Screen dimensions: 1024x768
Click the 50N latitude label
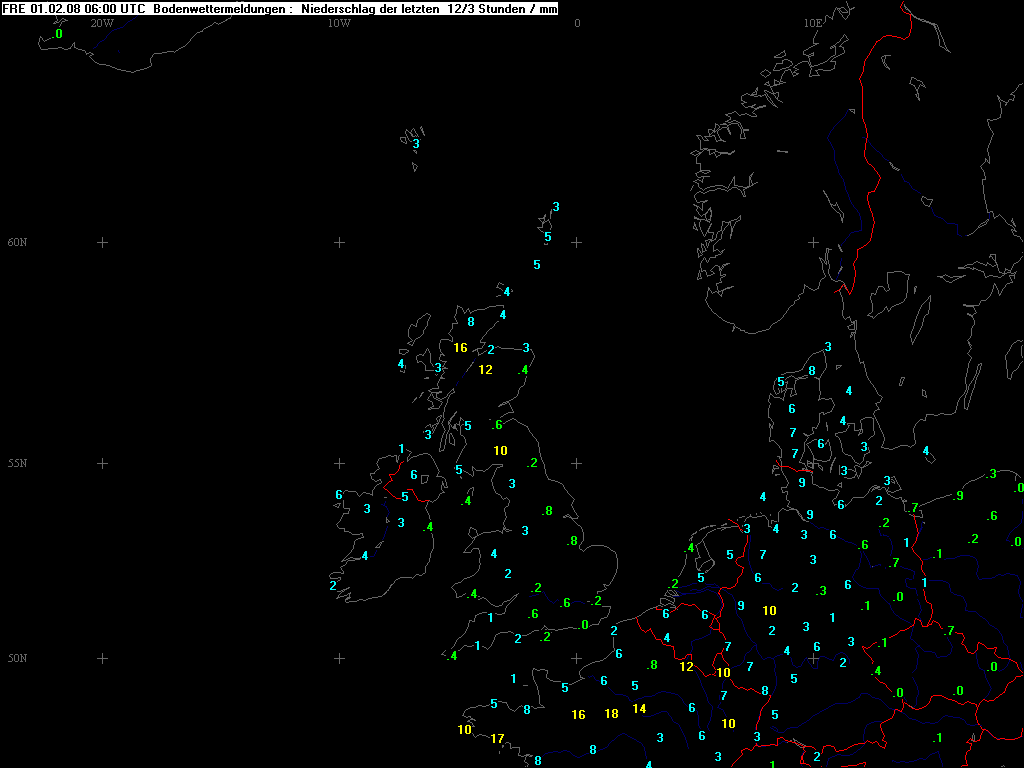tap(18, 659)
